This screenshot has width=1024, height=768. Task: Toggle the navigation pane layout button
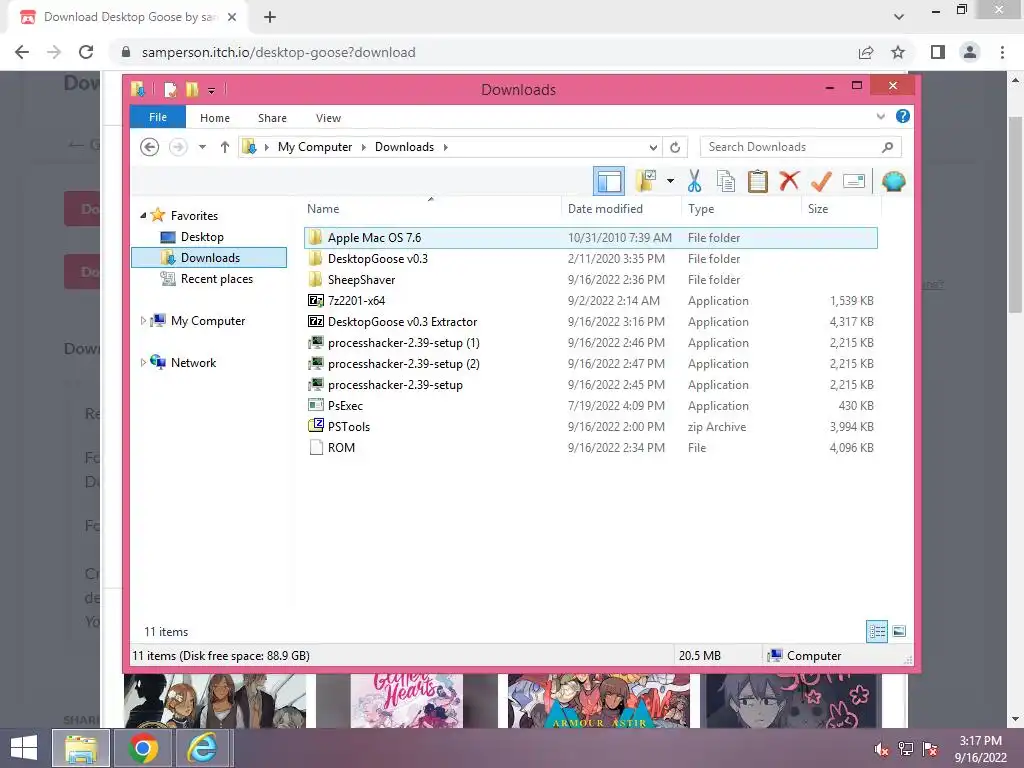[x=609, y=182]
